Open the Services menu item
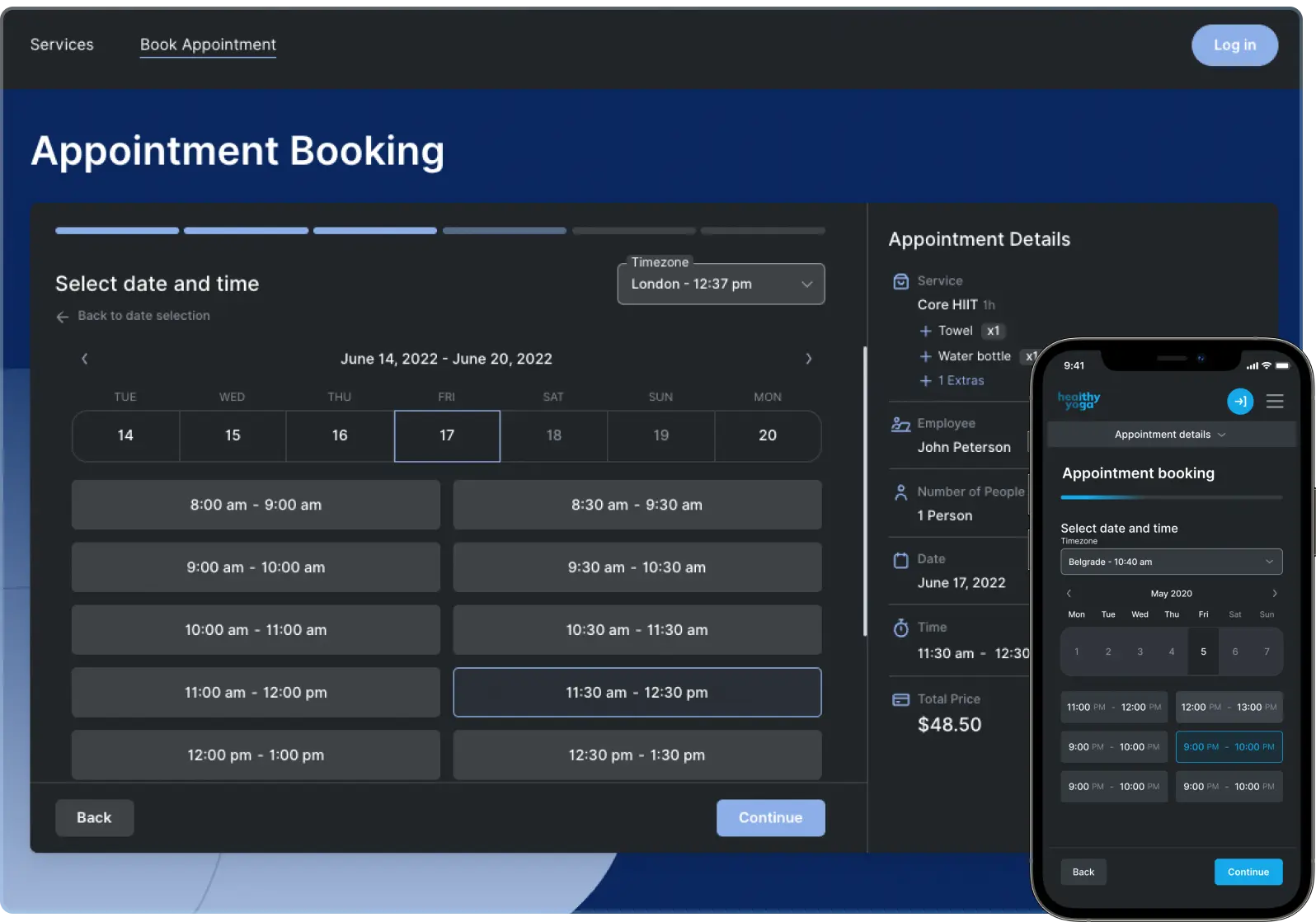This screenshot has width=1316, height=922. click(x=62, y=45)
